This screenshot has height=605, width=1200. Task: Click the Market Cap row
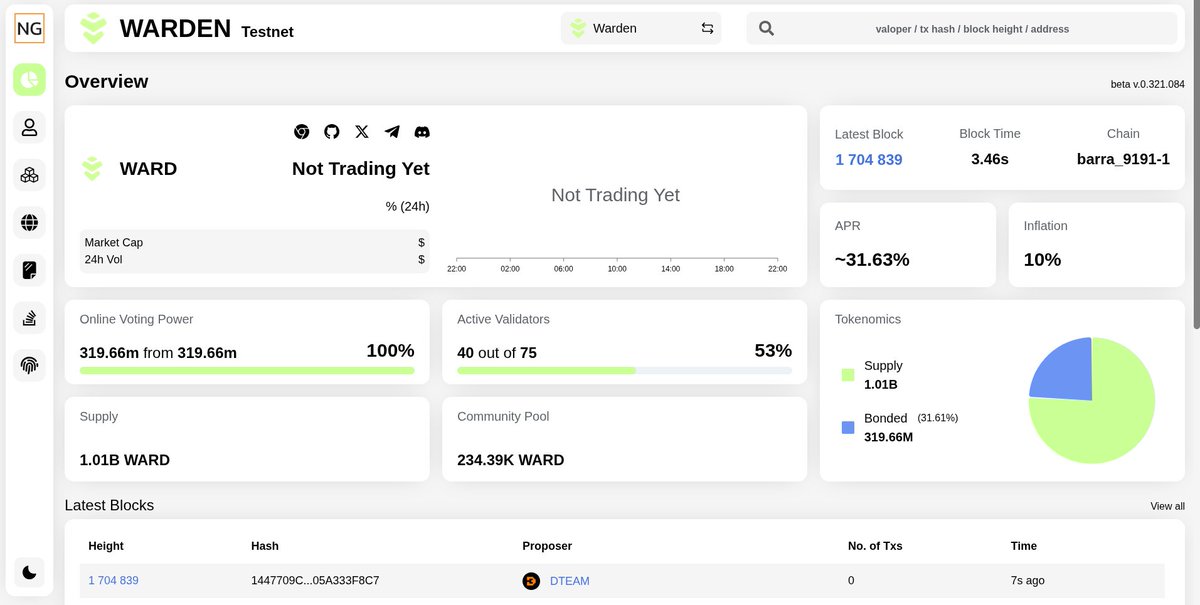(255, 242)
